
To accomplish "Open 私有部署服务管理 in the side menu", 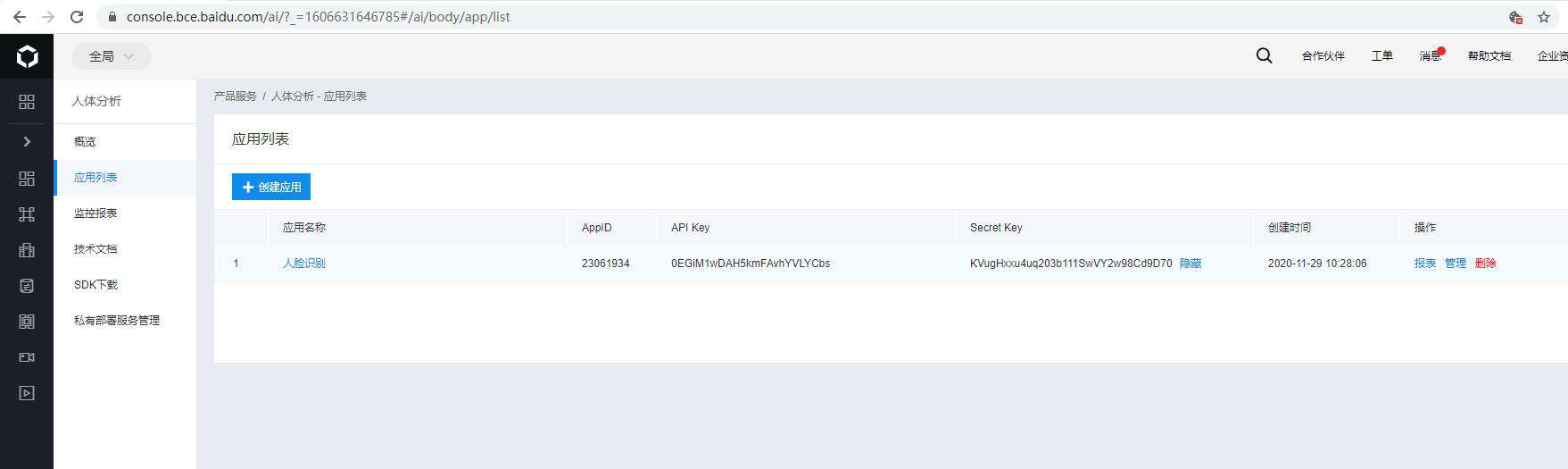I will pos(125,320).
